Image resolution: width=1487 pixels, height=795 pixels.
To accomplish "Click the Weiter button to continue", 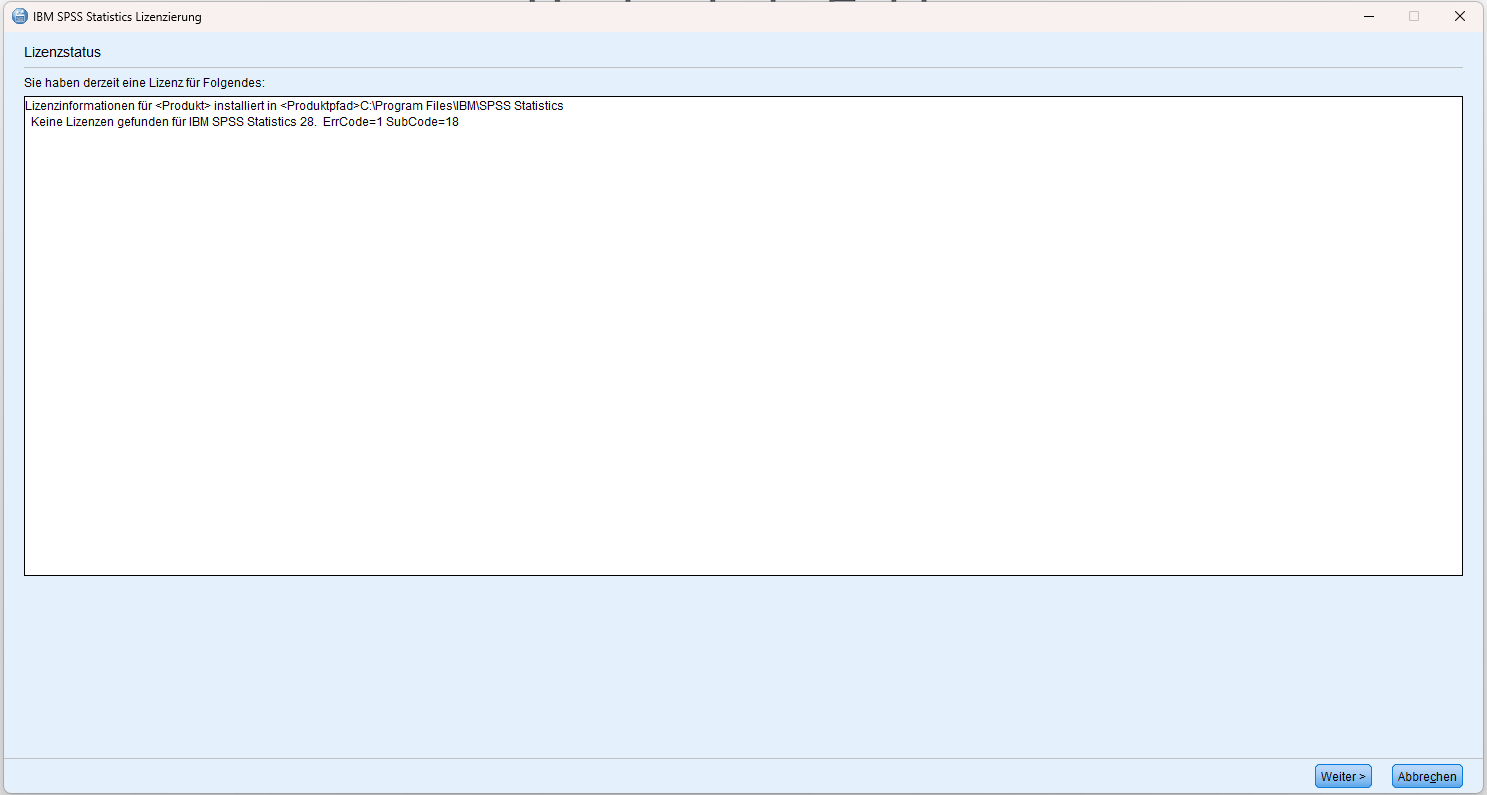I will click(1342, 777).
